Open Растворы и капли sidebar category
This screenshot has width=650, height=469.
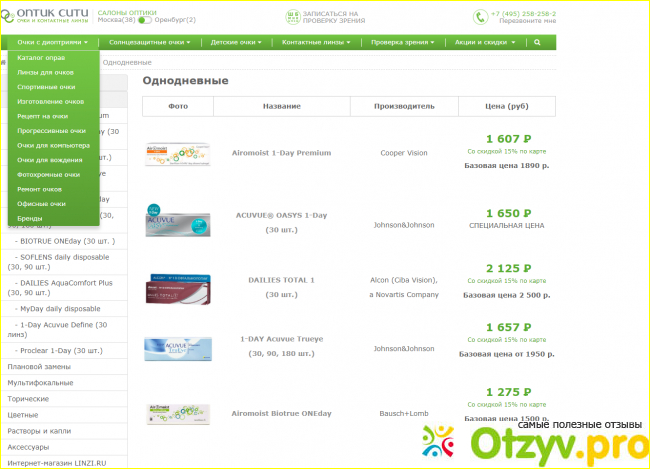click(41, 430)
